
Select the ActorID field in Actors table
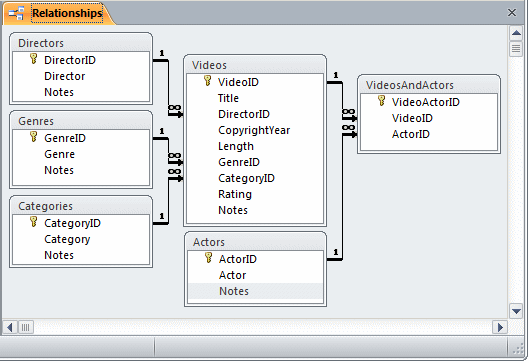click(255, 259)
